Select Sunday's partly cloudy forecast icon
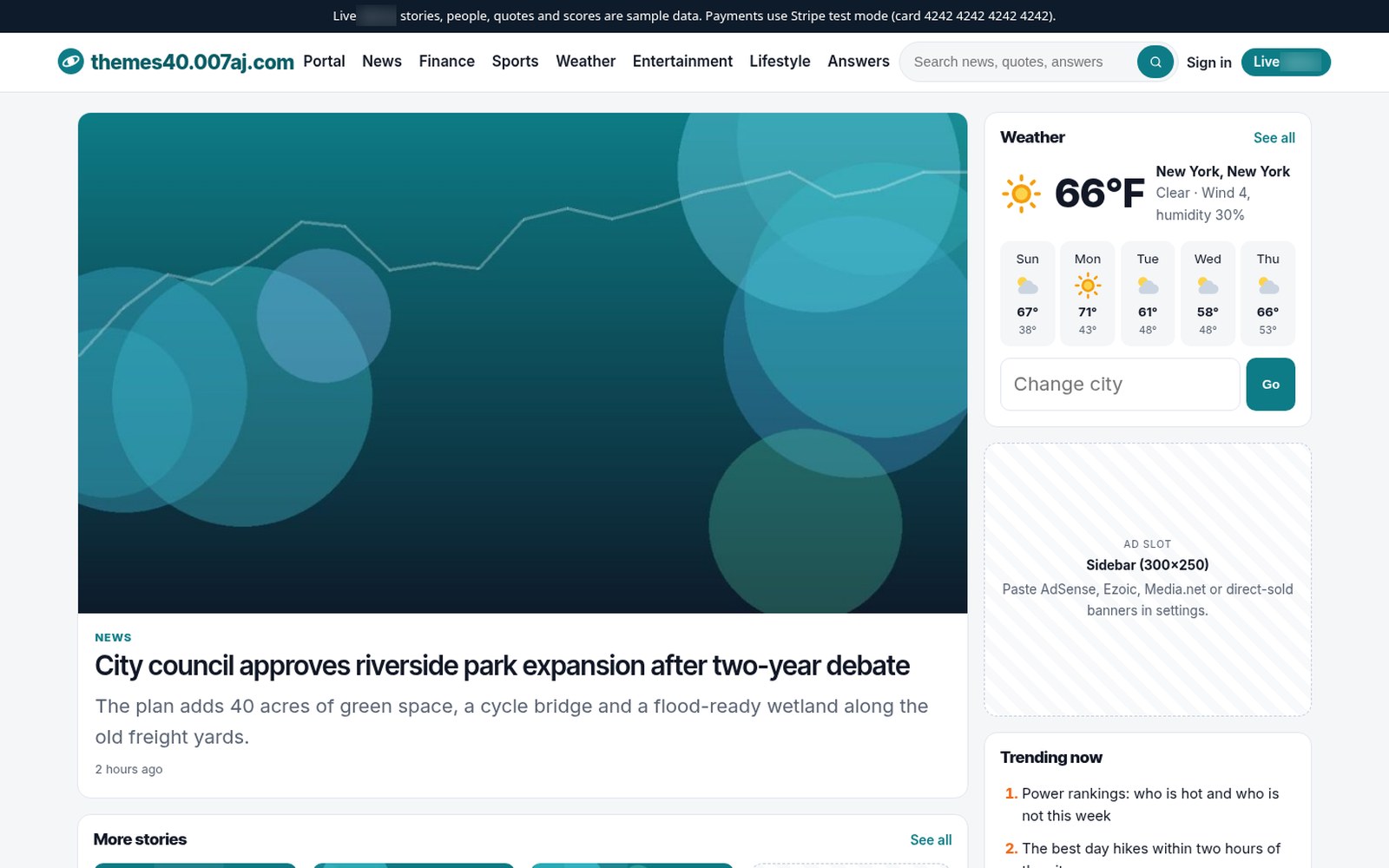Image resolution: width=1389 pixels, height=868 pixels. tap(1027, 286)
